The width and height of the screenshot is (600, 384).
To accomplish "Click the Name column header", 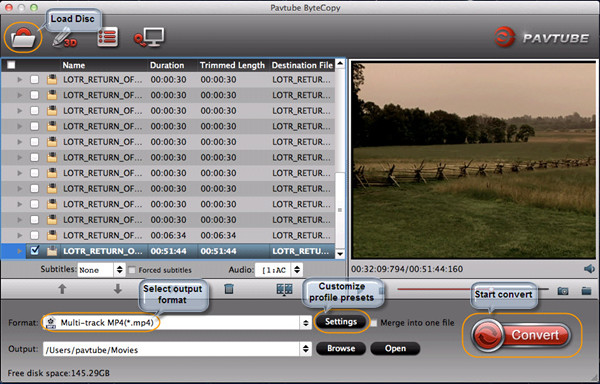I will (x=73, y=65).
